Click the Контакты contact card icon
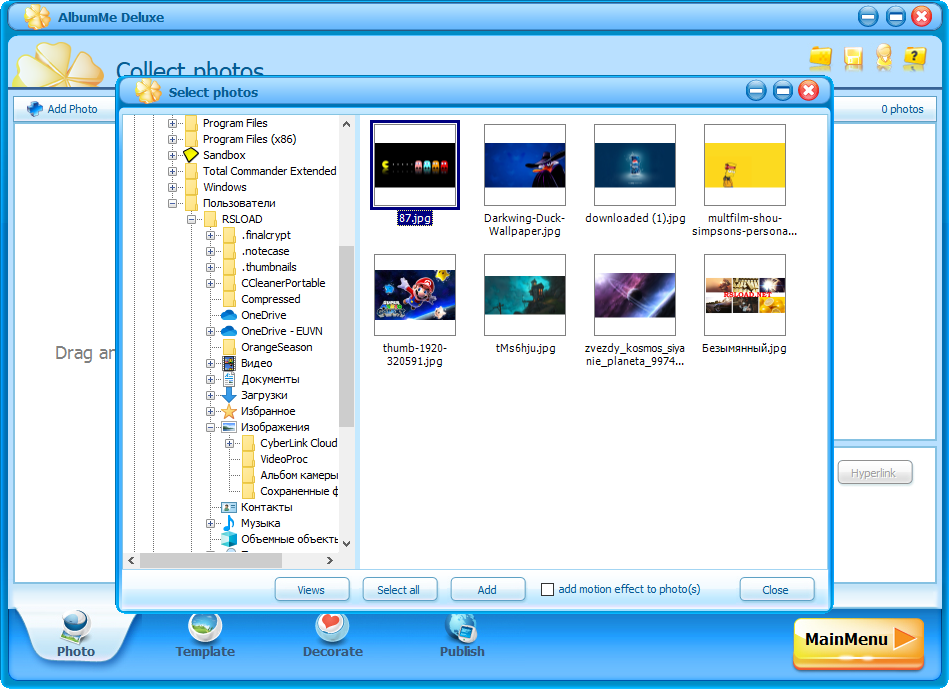Image resolution: width=950 pixels, height=690 pixels. pos(229,507)
